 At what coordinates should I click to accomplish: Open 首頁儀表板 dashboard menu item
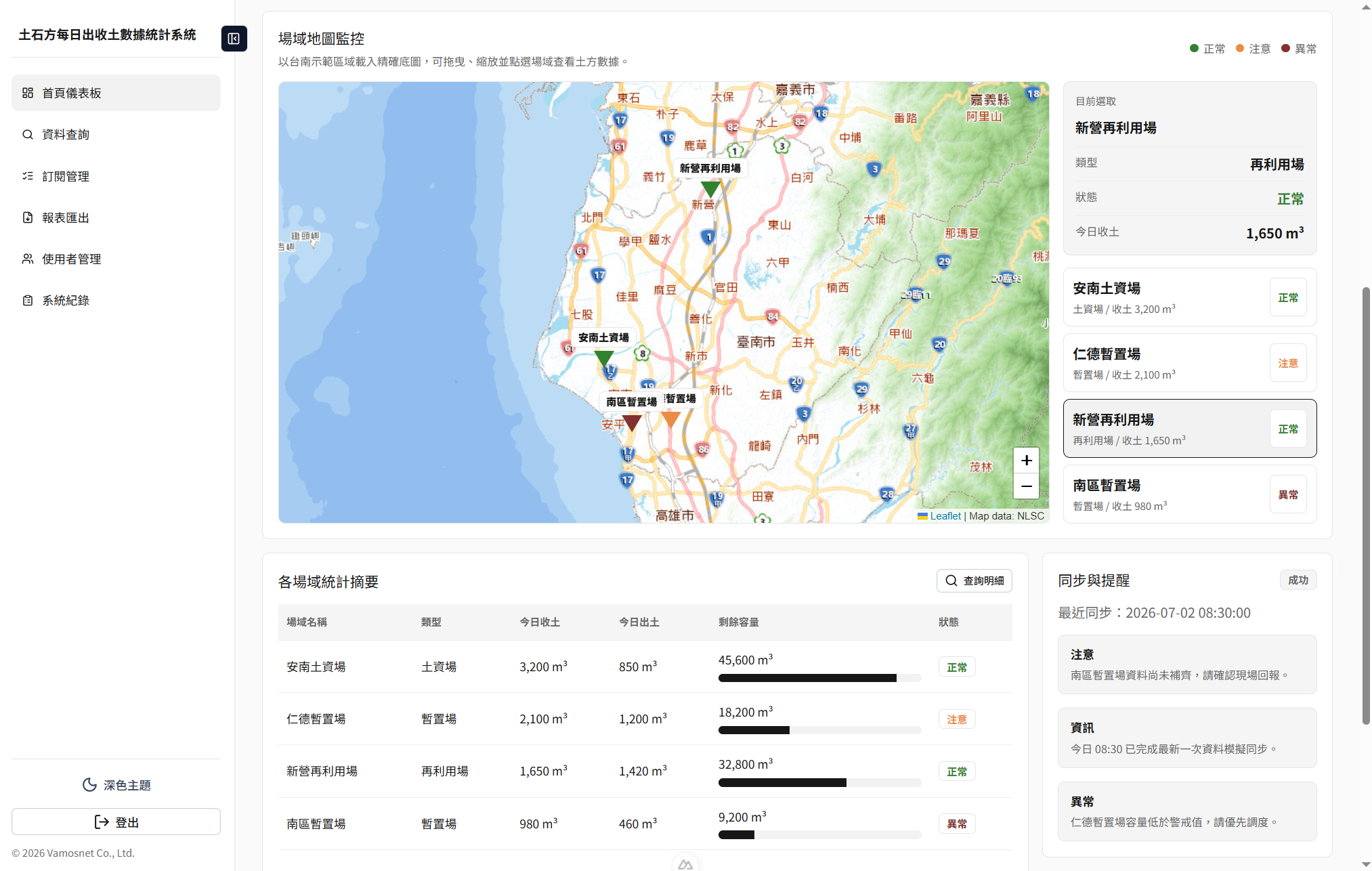tap(116, 93)
